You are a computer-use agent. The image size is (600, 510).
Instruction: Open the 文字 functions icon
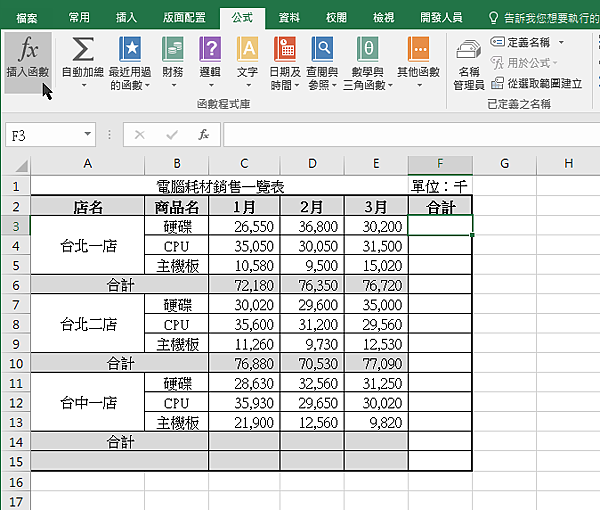[247, 49]
